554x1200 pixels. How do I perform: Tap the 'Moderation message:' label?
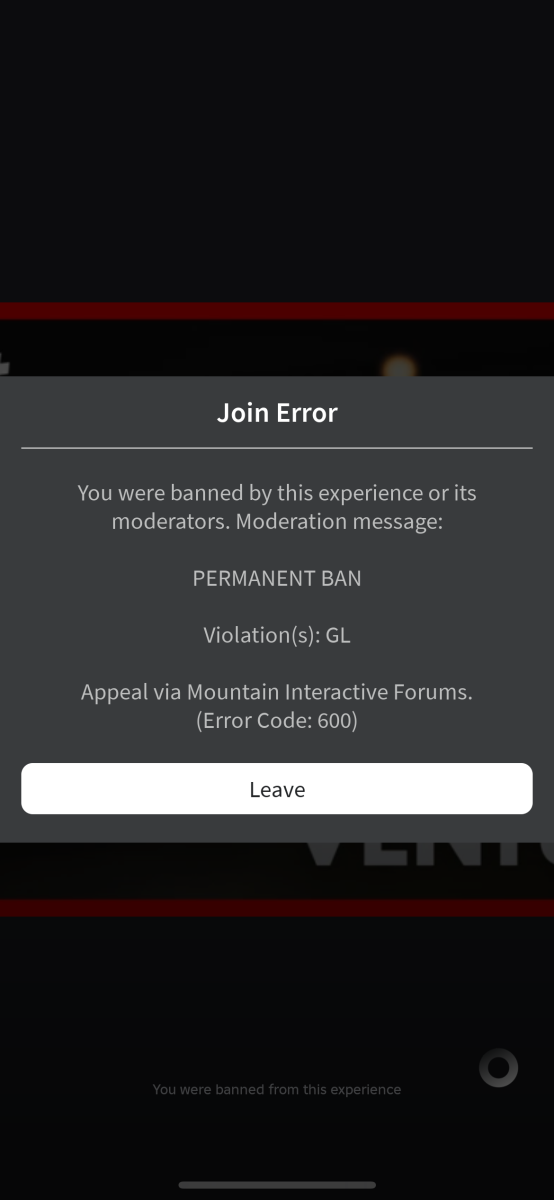tap(339, 521)
